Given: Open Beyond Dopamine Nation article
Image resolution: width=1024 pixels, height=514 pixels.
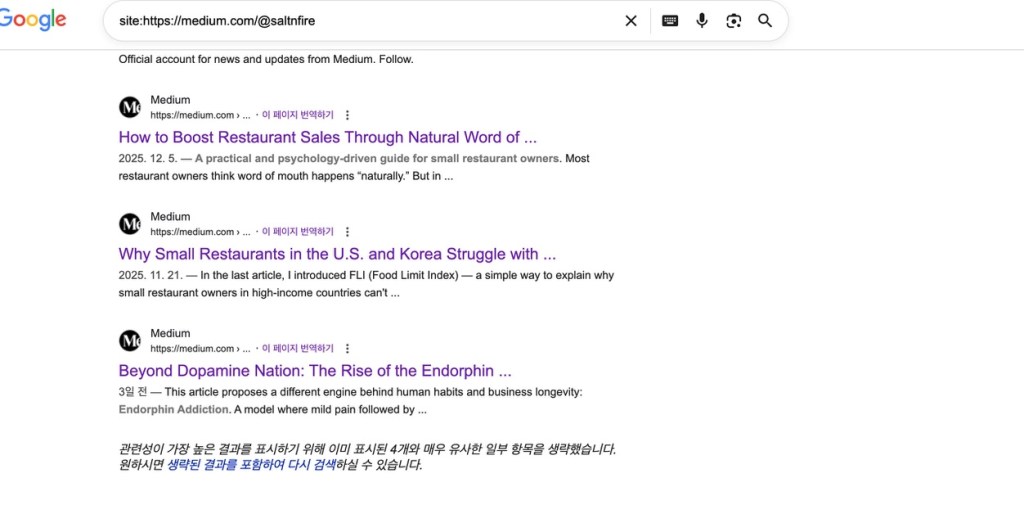Looking at the screenshot, I should click(x=315, y=371).
